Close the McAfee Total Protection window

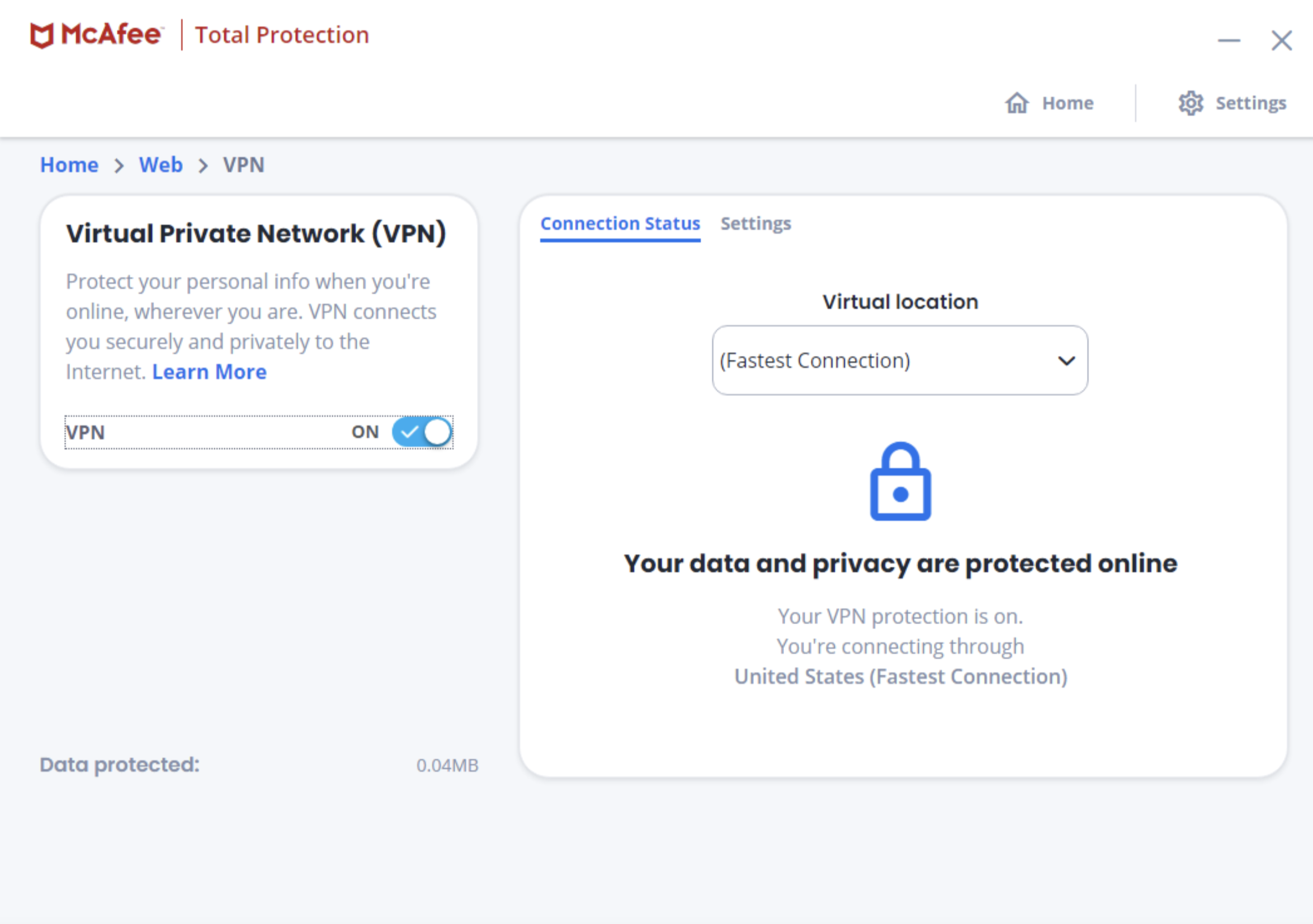[x=1282, y=41]
